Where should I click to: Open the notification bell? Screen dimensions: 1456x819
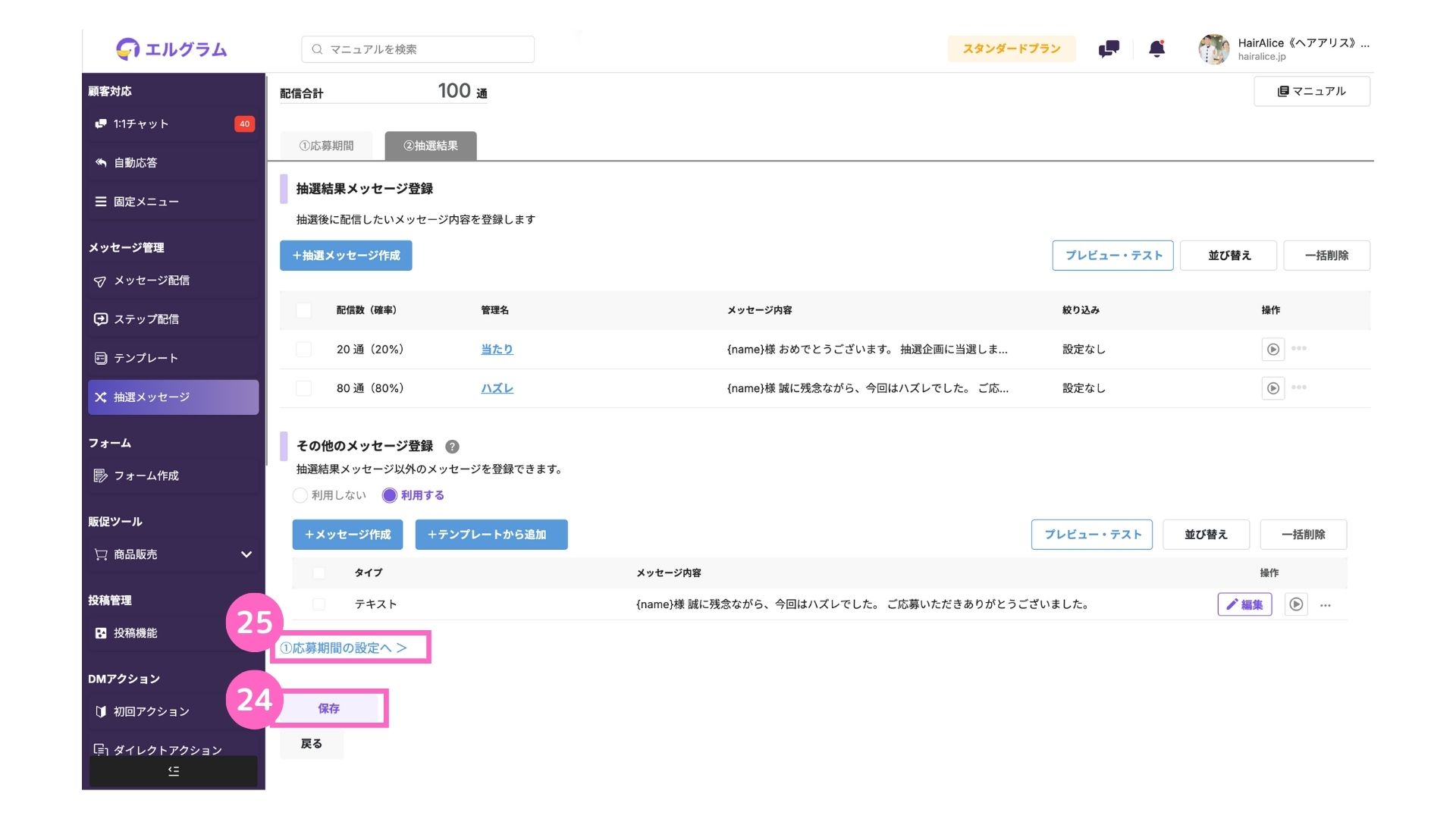coord(1156,49)
